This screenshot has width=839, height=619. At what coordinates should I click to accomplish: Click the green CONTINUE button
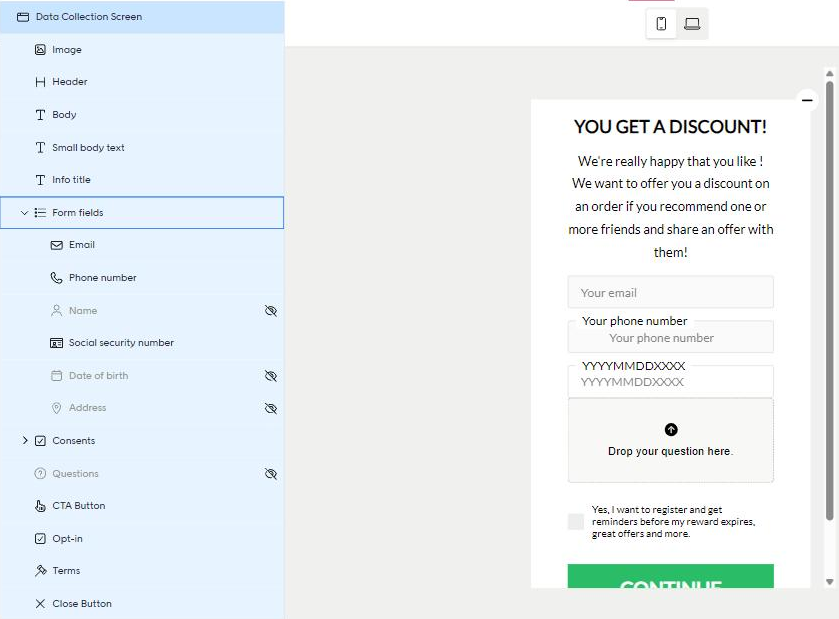(670, 576)
